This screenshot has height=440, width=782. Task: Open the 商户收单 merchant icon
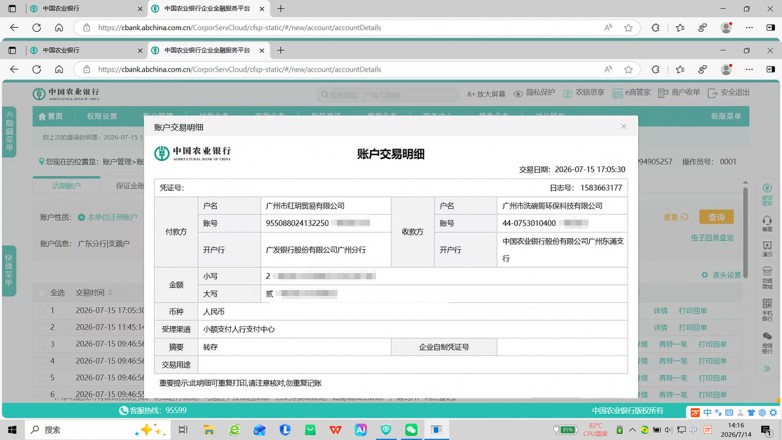662,93
